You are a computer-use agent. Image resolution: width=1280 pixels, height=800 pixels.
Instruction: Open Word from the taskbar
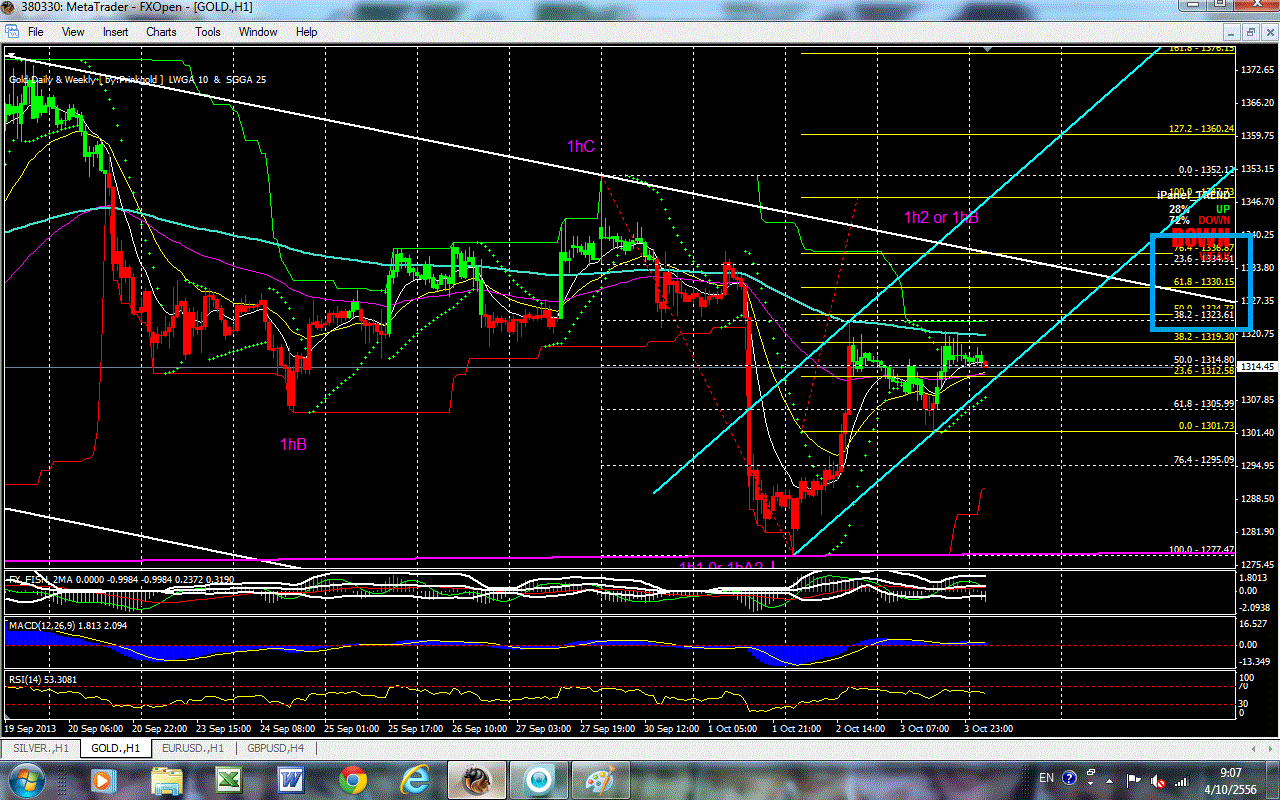pos(290,778)
